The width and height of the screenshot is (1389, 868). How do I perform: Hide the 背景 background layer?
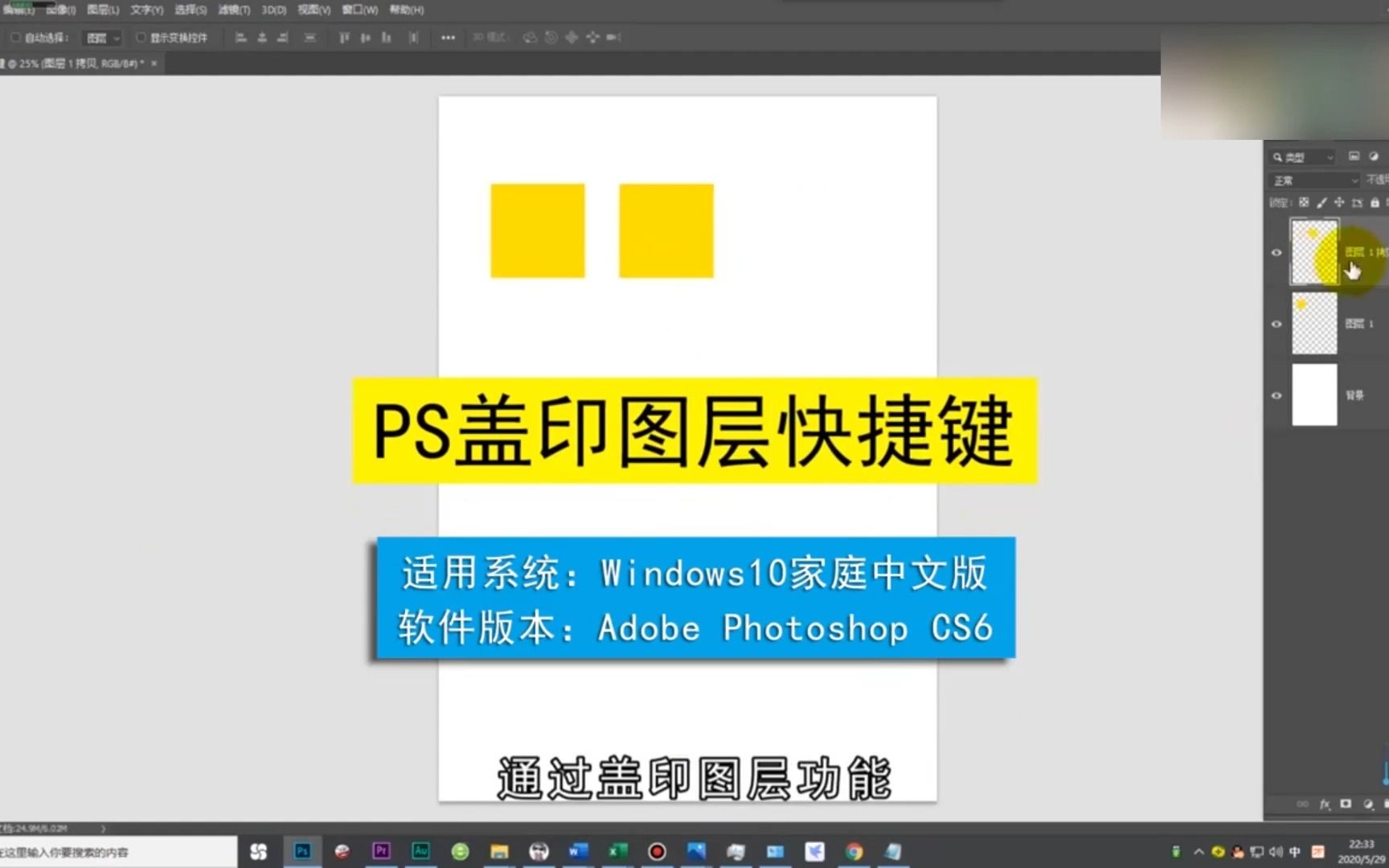click(1276, 395)
